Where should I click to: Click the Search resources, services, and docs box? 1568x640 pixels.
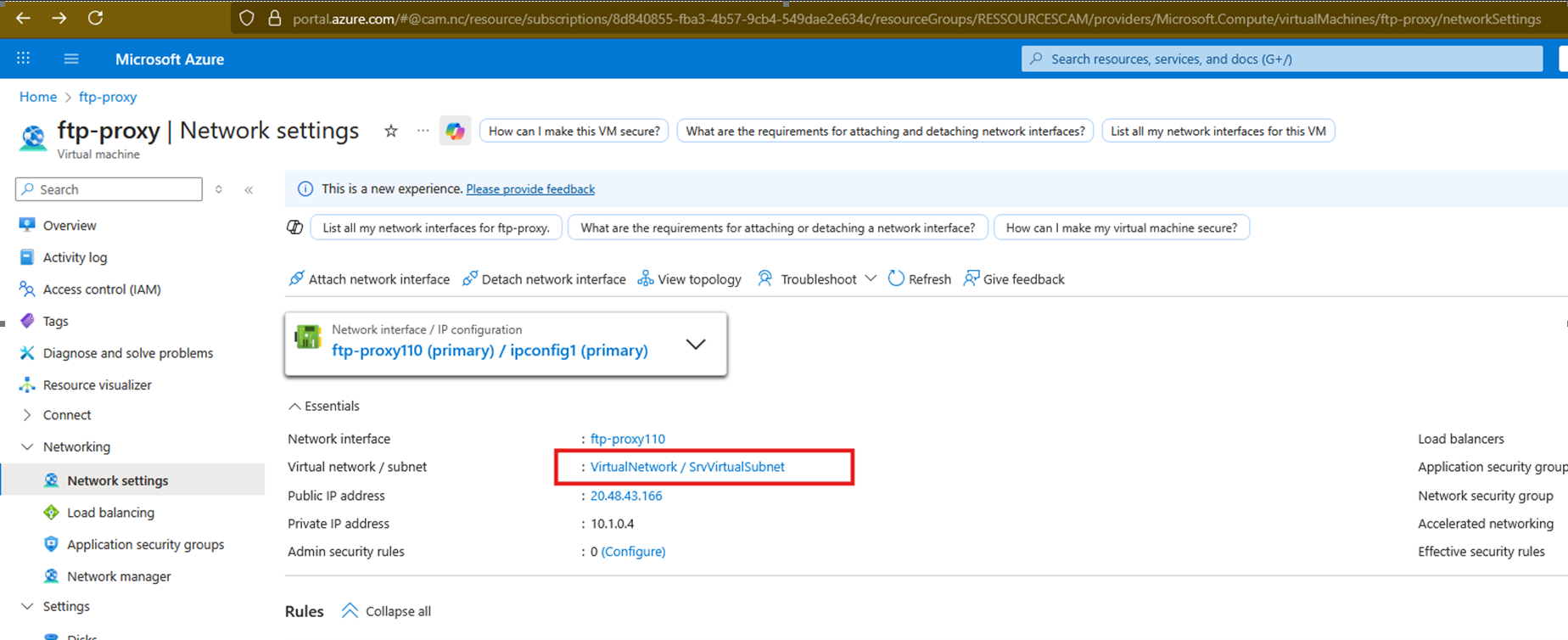tap(1281, 59)
